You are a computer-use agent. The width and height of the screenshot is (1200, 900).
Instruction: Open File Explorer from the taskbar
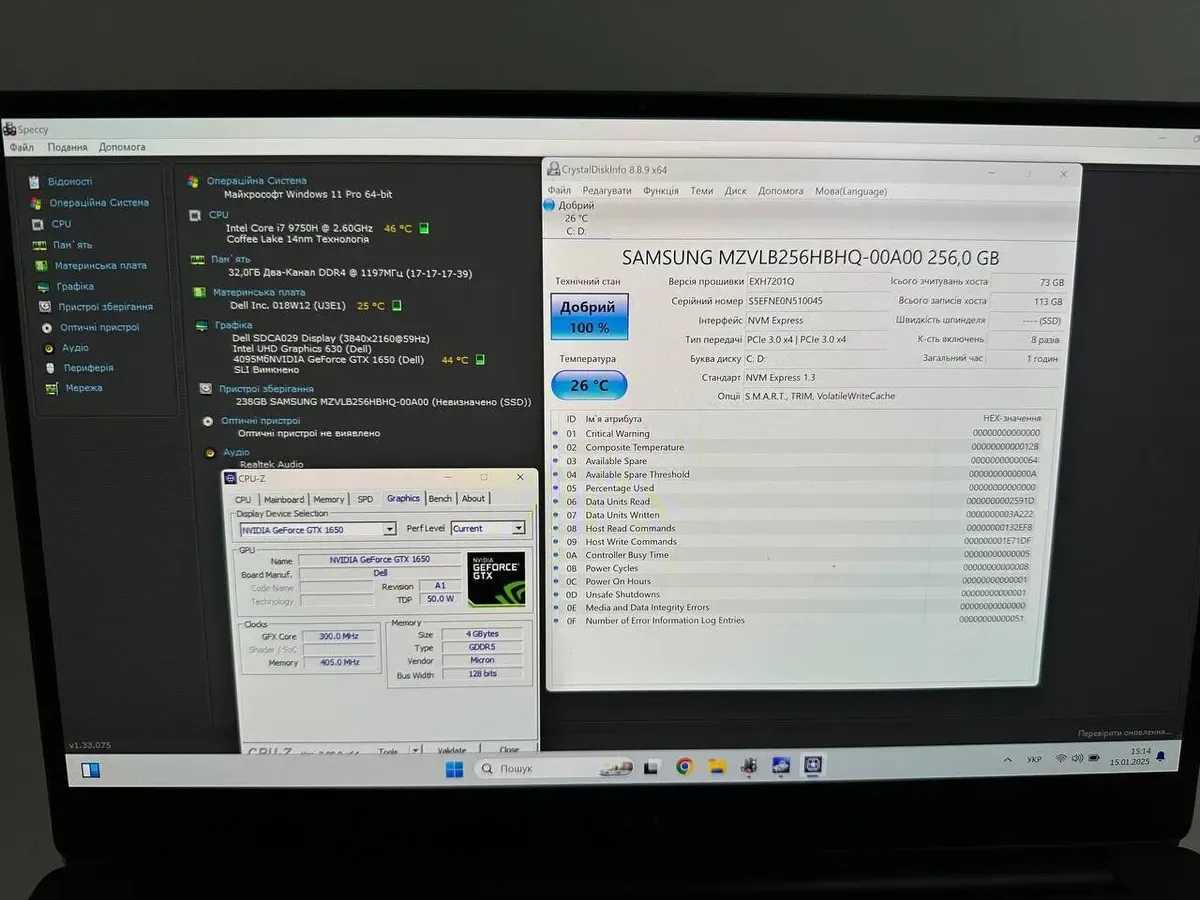click(716, 767)
